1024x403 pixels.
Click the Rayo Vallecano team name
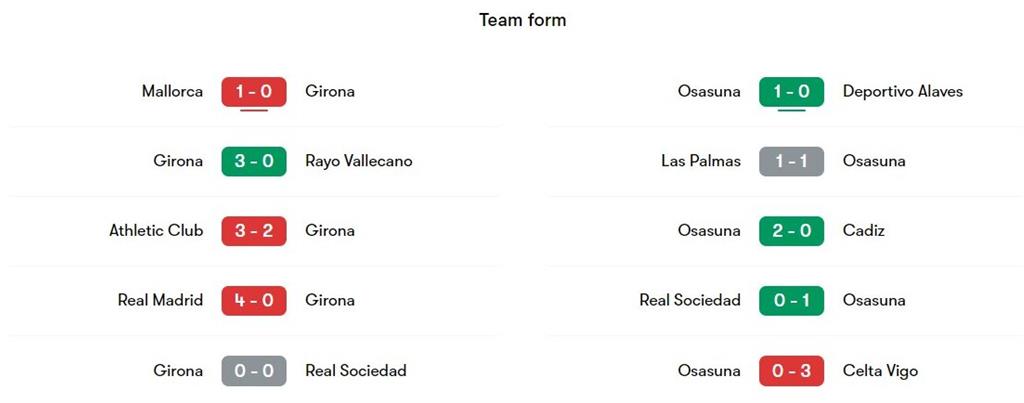(358, 161)
